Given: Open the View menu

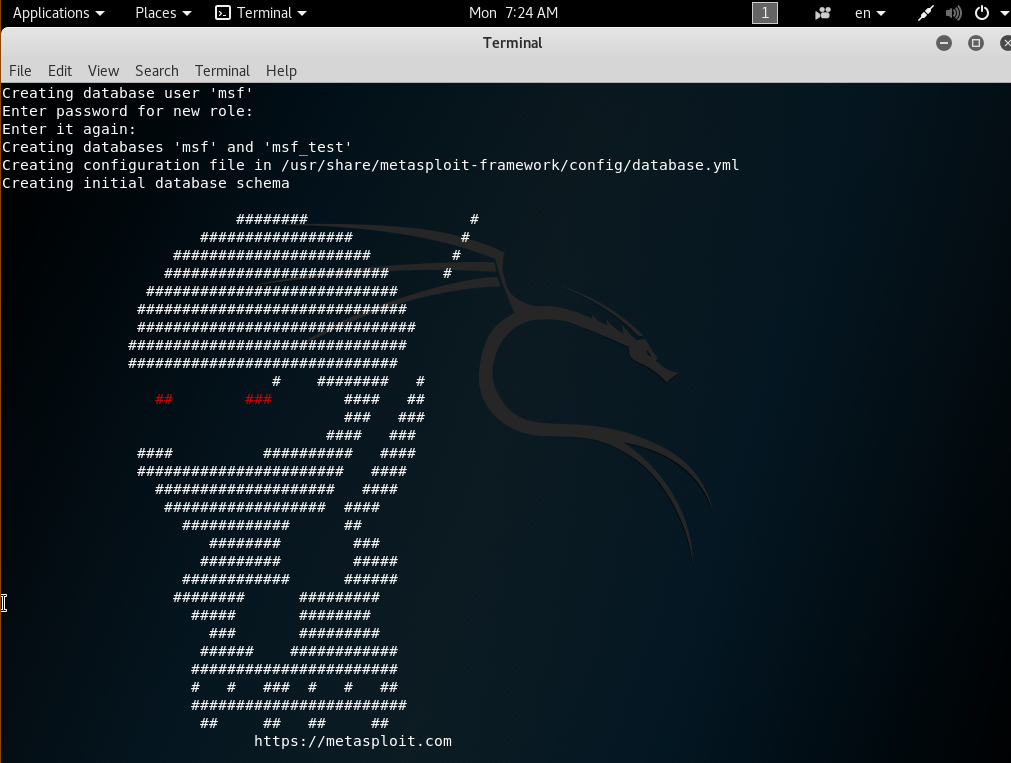Looking at the screenshot, I should [x=103, y=71].
